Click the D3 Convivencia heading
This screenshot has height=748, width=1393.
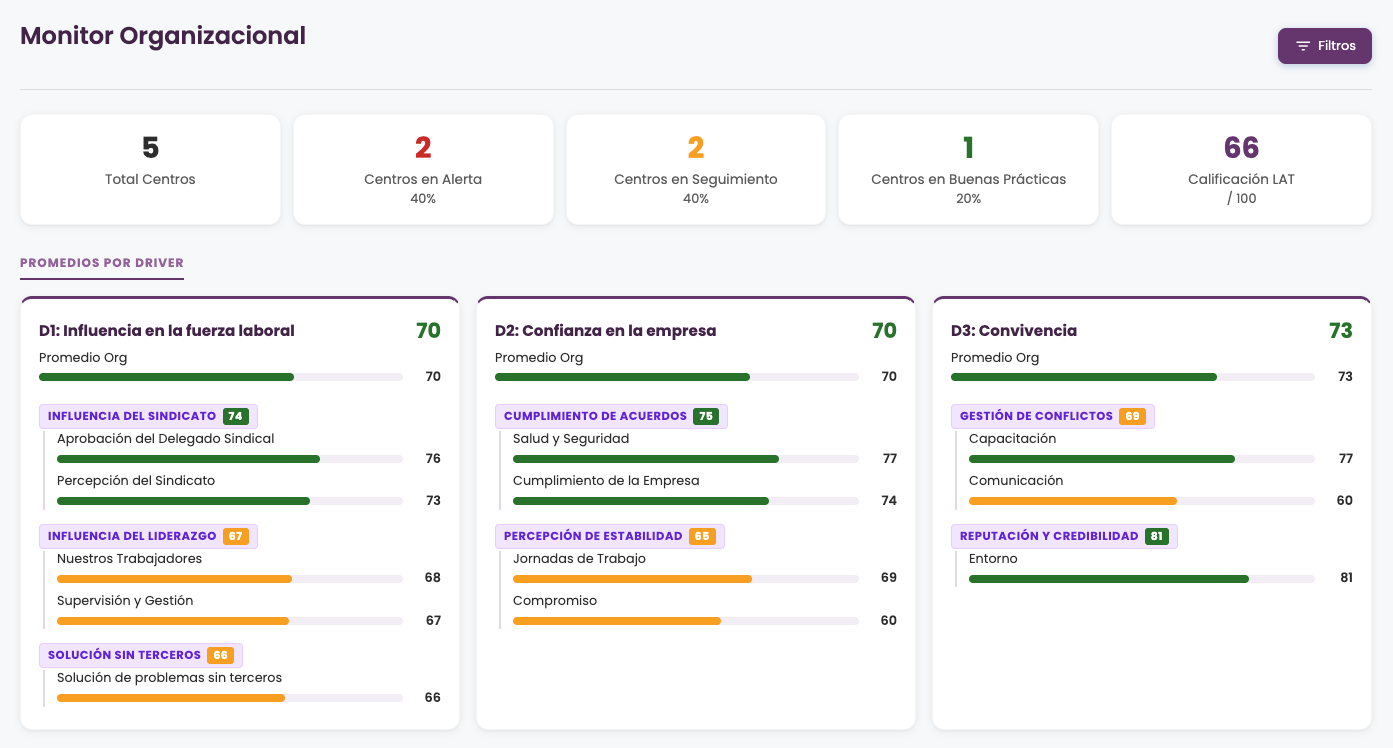(1014, 331)
